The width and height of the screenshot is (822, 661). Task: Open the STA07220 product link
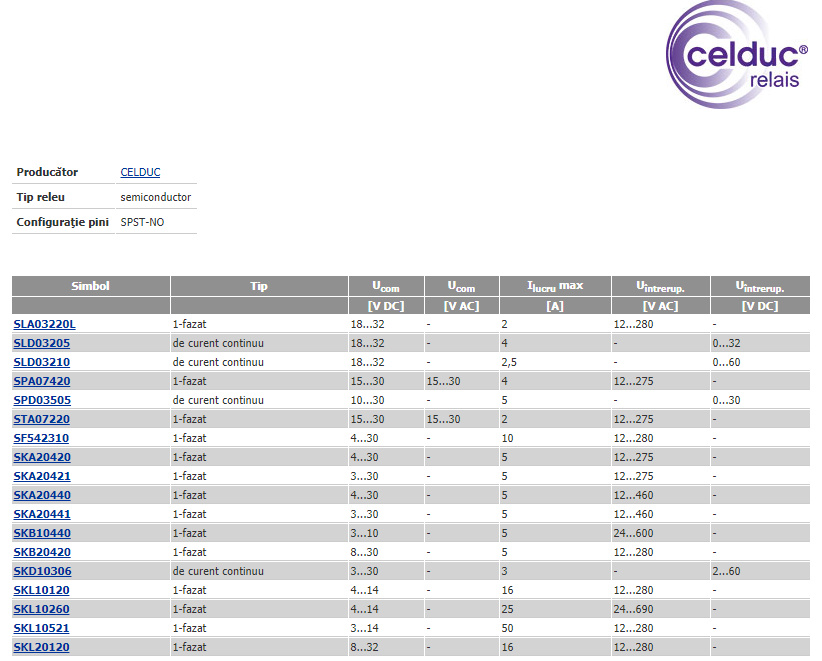41,419
